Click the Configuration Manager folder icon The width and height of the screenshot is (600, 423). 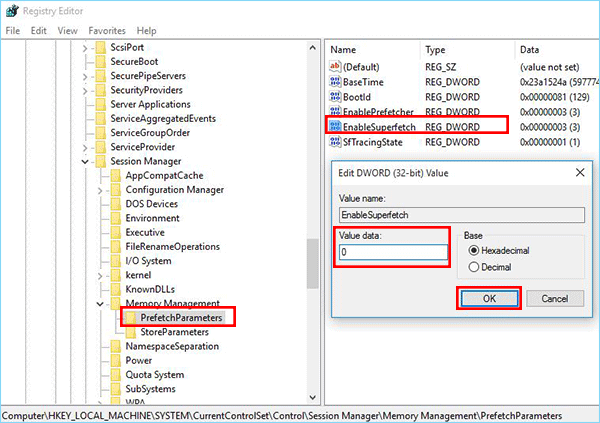coord(116,190)
